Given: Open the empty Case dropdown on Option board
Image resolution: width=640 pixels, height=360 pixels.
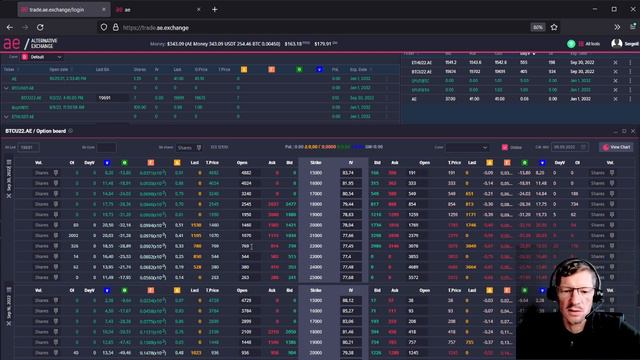Looking at the screenshot, I should click(467, 147).
